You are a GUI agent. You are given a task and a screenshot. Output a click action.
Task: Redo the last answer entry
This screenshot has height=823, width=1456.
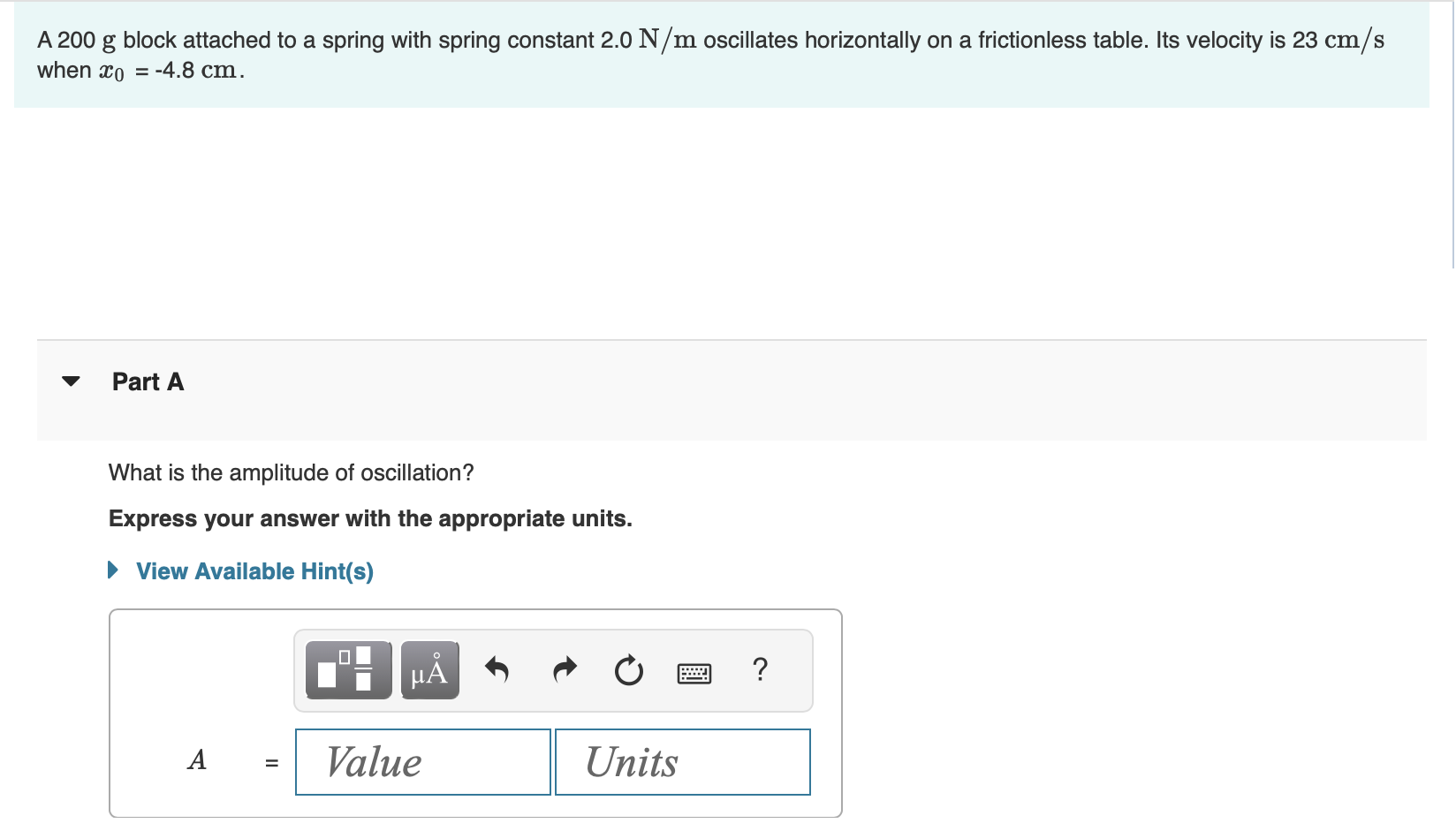[563, 671]
